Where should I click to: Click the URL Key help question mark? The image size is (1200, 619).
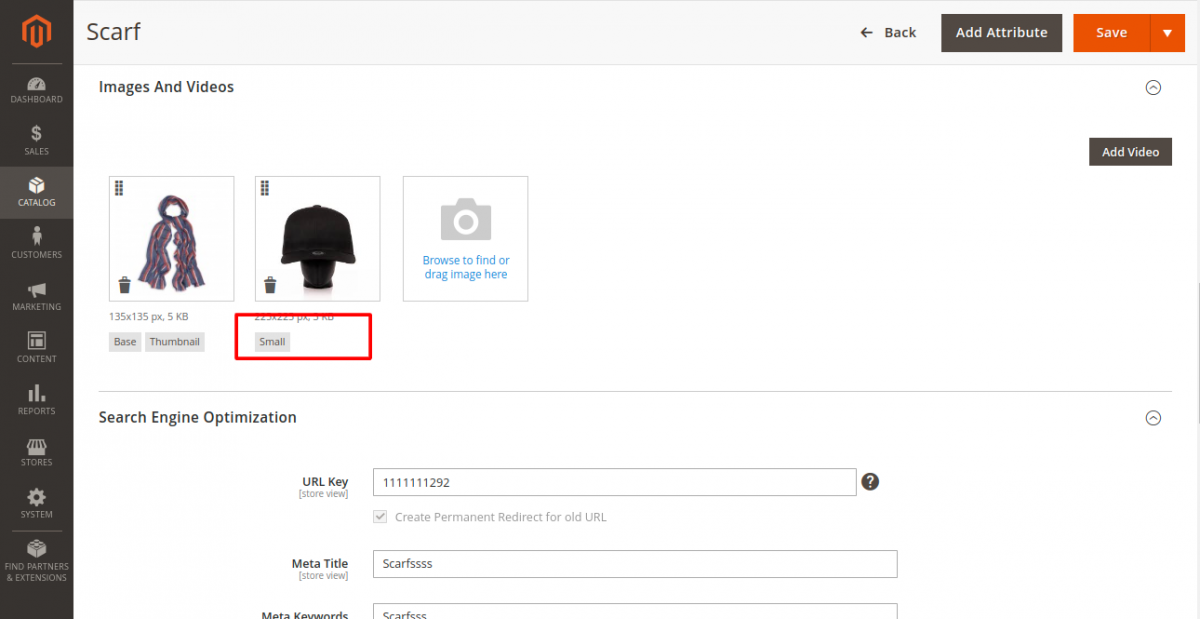click(870, 482)
